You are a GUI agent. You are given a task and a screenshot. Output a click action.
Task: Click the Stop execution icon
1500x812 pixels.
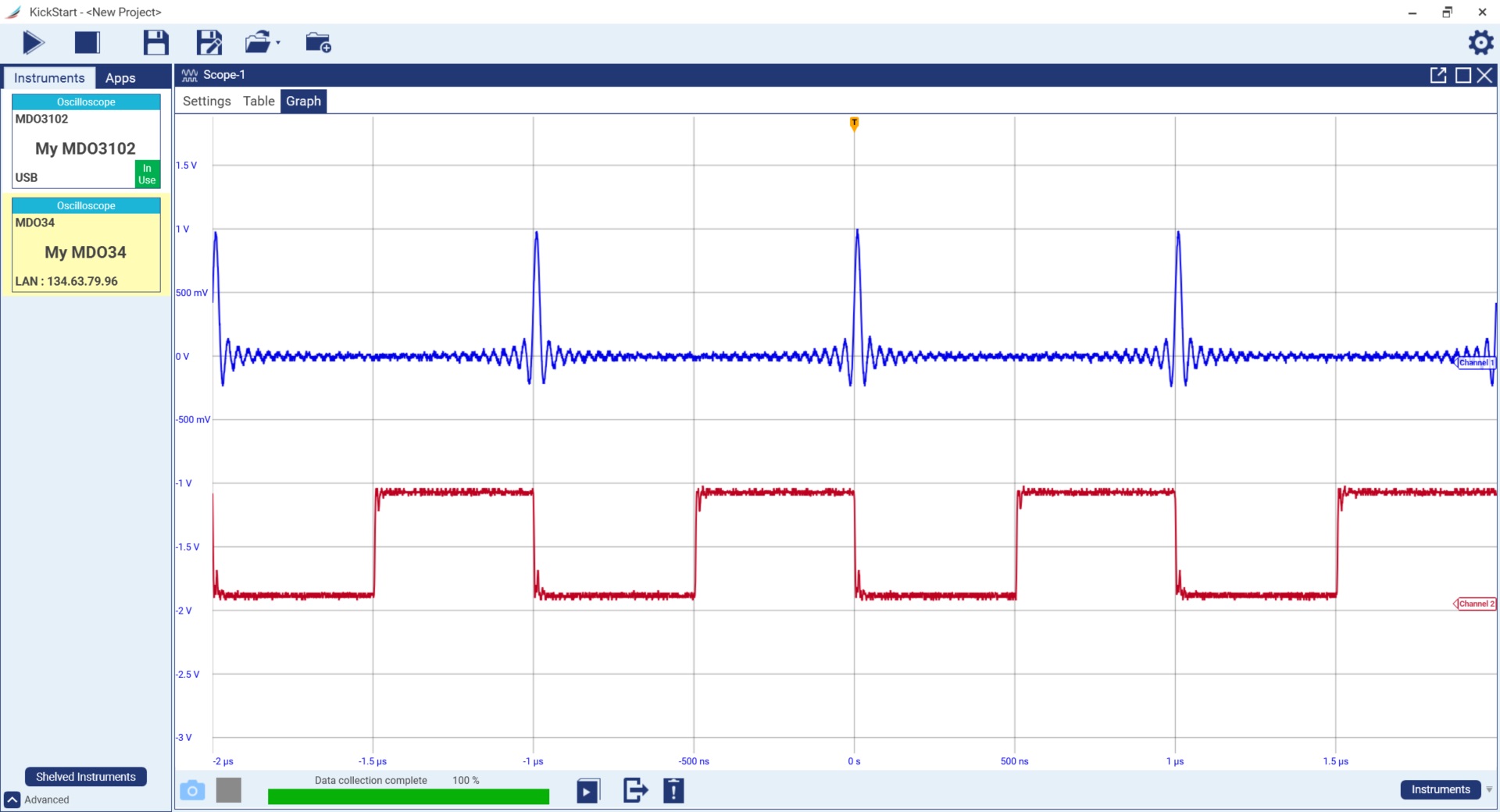87,43
